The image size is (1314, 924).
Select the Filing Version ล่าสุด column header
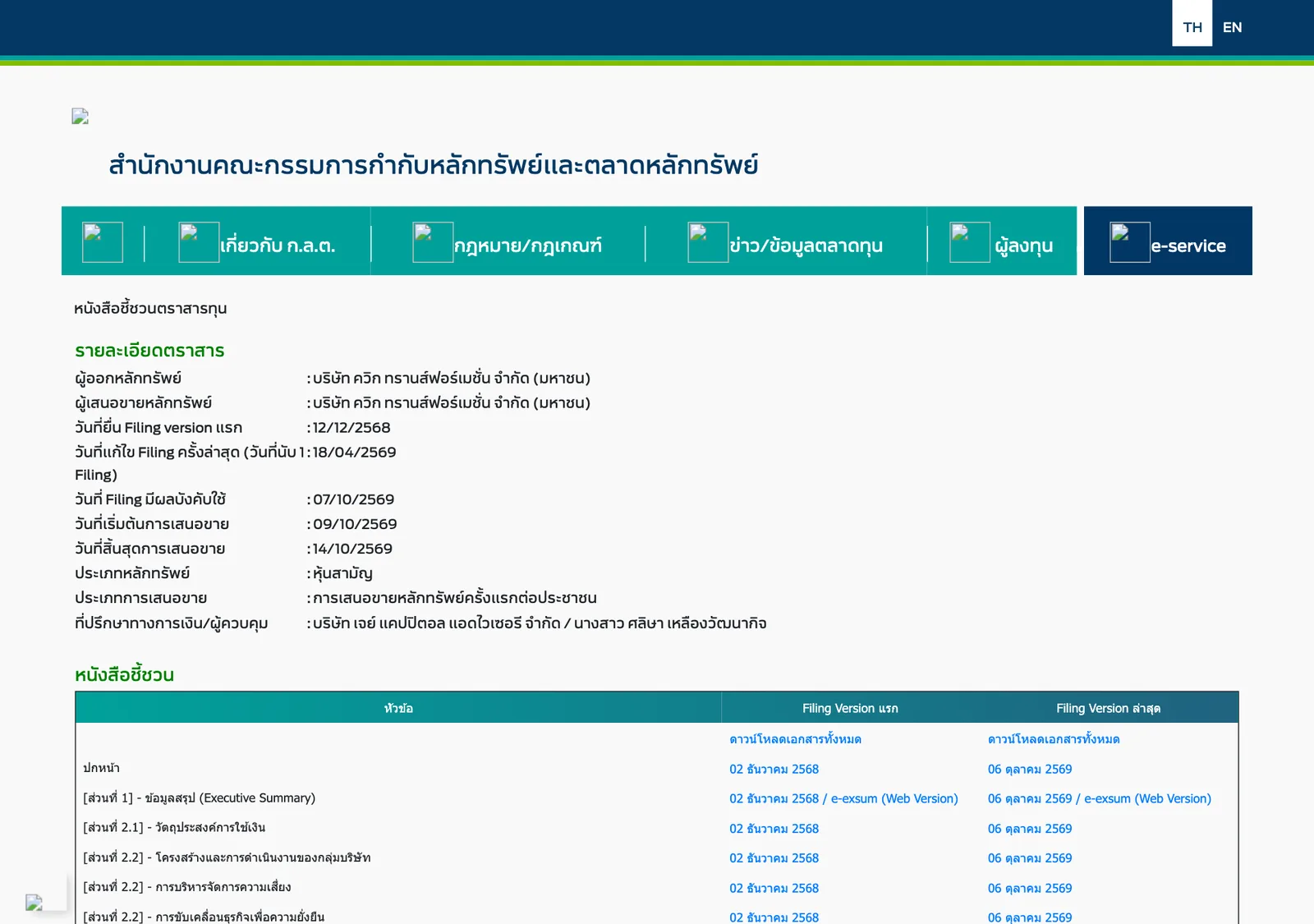pyautogui.click(x=1109, y=708)
